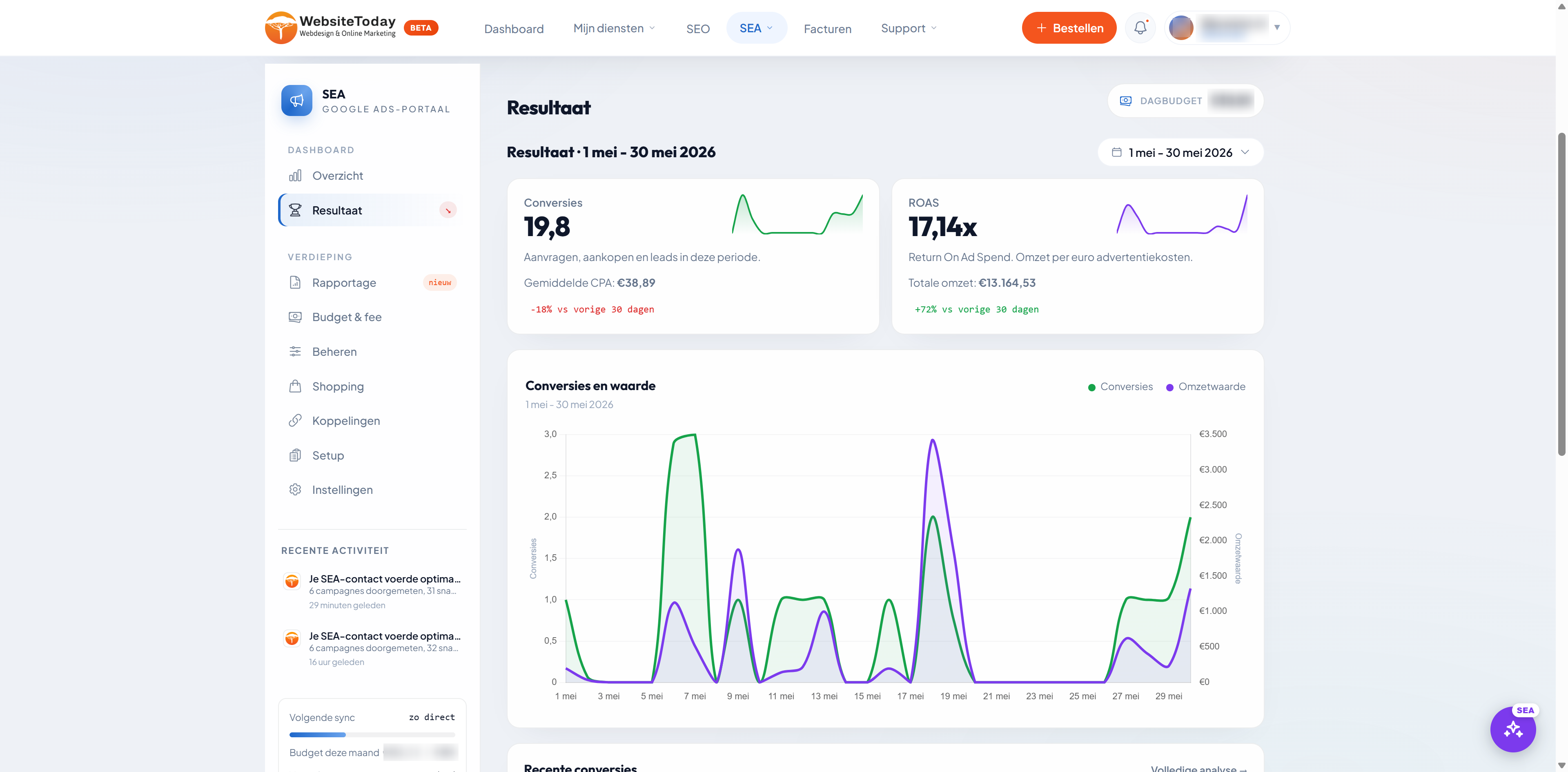Open the activity from 29 minuten geleden
Image resolution: width=1568 pixels, height=772 pixels.
(x=372, y=591)
